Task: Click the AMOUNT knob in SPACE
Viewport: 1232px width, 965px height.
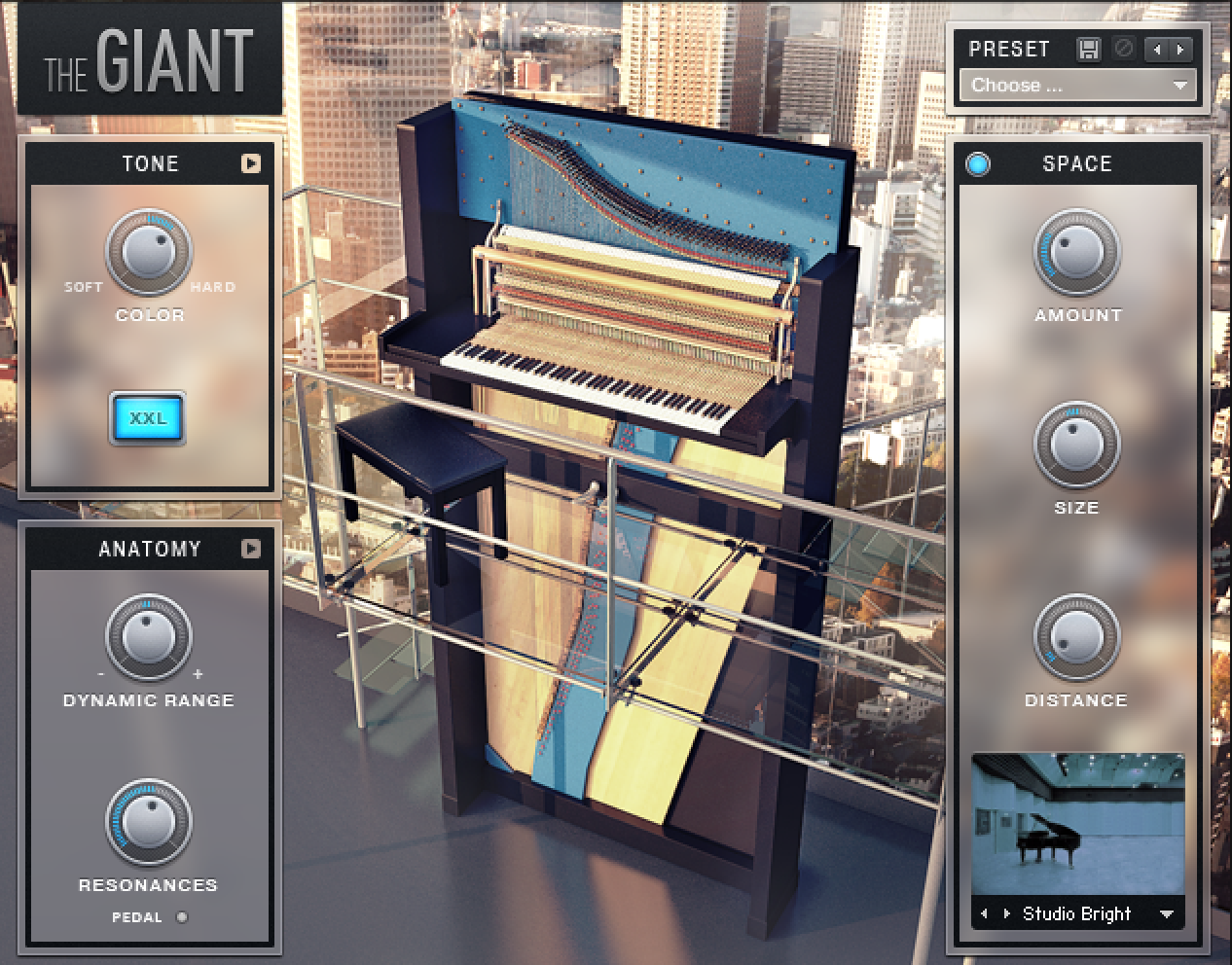Action: [1076, 253]
